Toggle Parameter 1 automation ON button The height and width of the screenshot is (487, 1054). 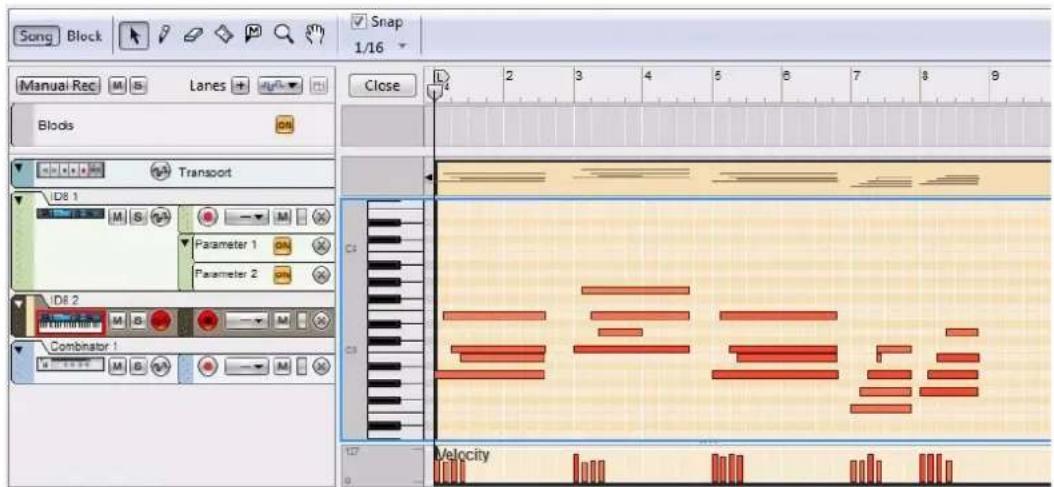281,246
